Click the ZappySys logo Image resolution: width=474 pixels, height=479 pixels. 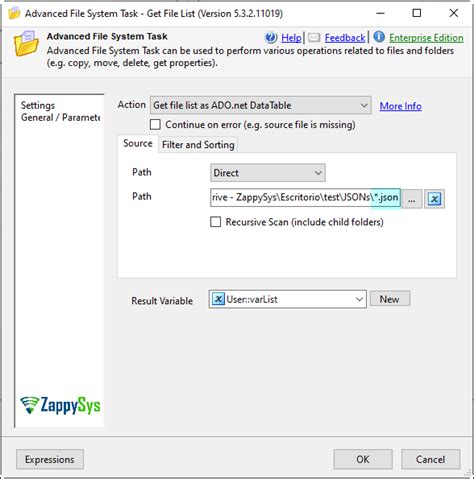tap(60, 405)
